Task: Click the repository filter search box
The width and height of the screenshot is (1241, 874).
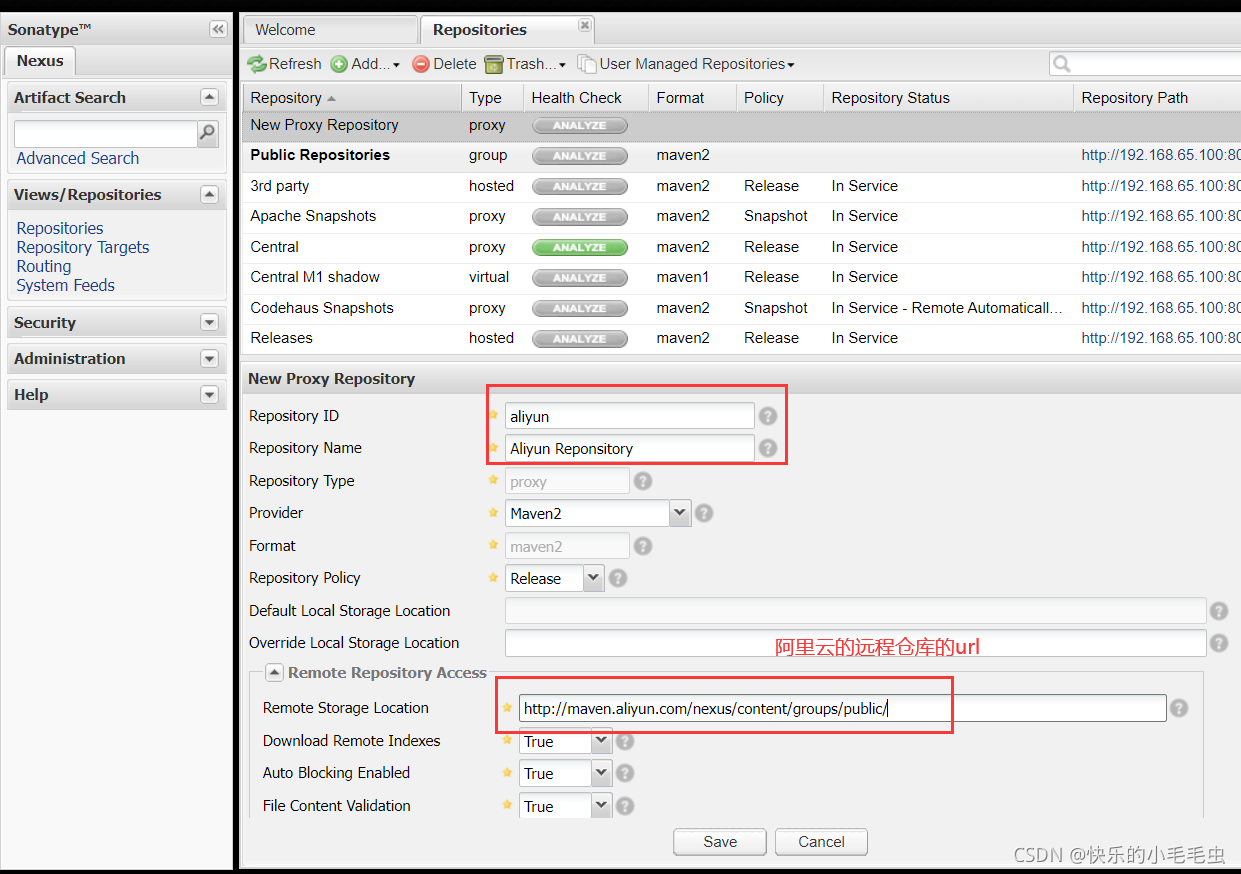Action: [1146, 64]
